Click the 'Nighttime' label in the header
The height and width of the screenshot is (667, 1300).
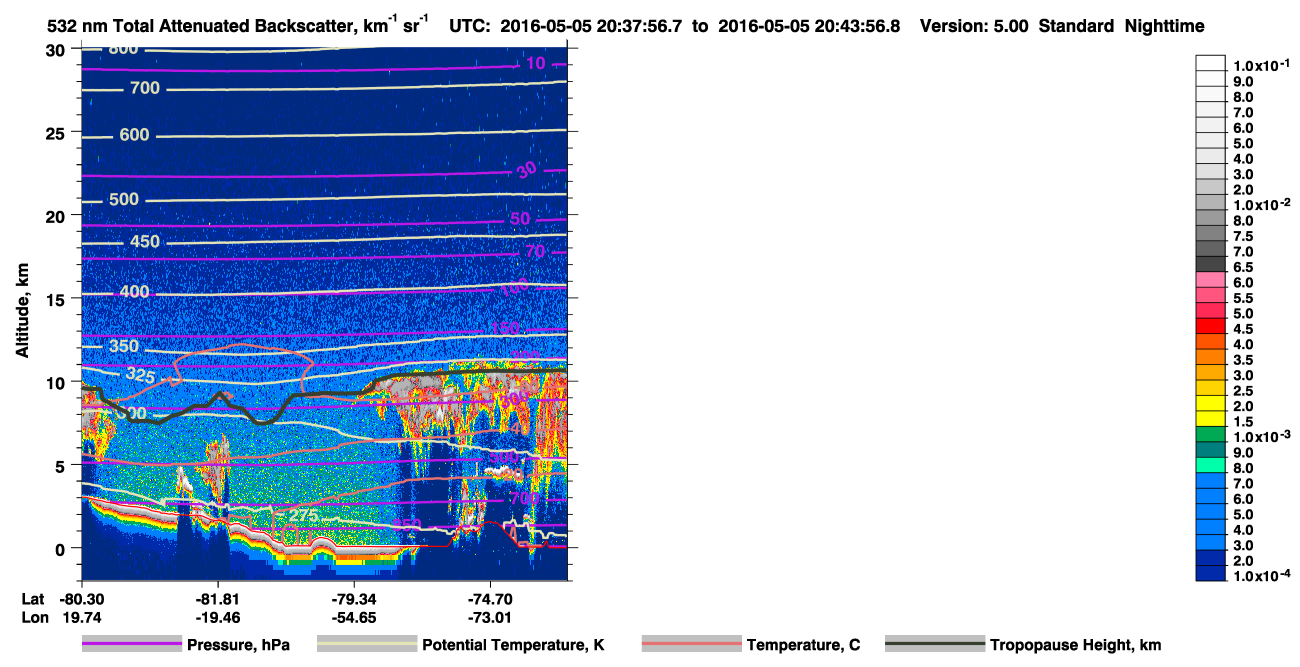pos(1165,27)
